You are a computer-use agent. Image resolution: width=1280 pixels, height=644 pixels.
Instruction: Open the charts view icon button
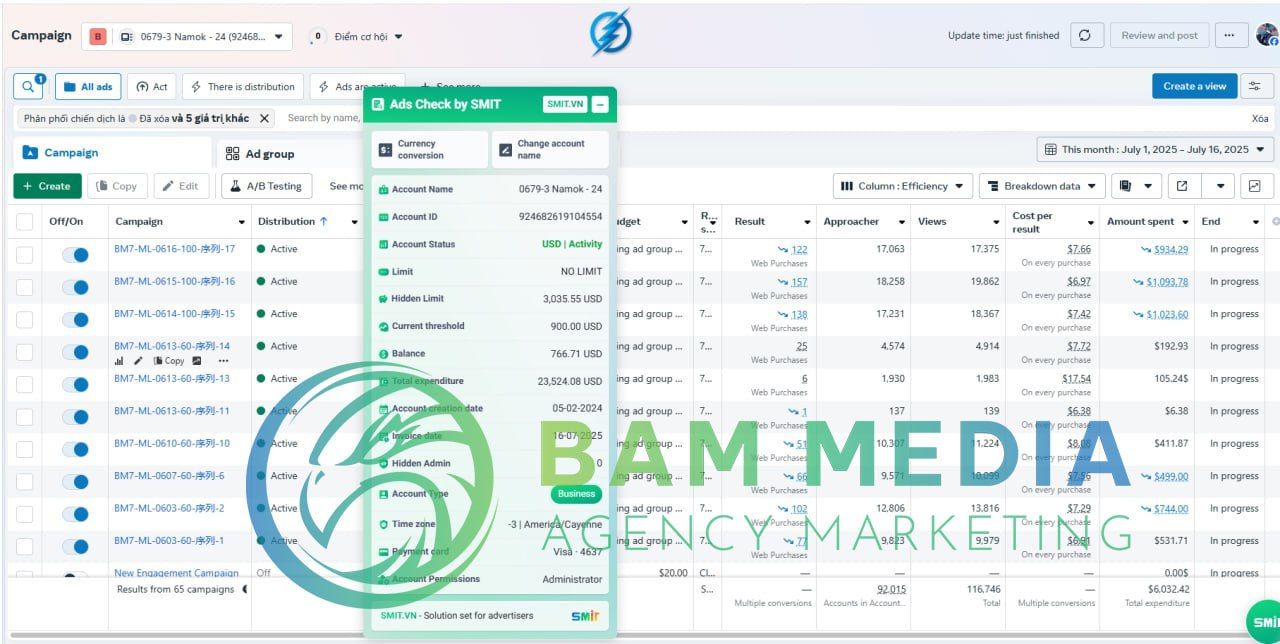tap(1257, 186)
